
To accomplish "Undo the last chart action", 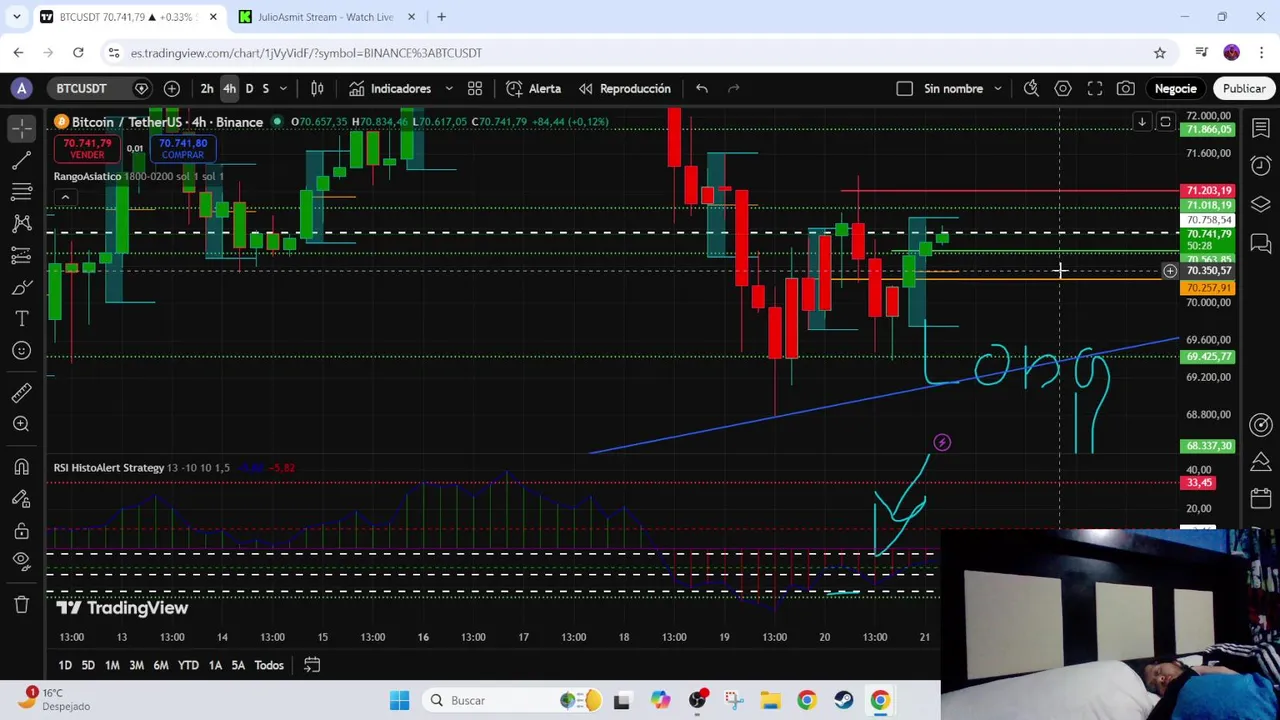I will point(702,88).
